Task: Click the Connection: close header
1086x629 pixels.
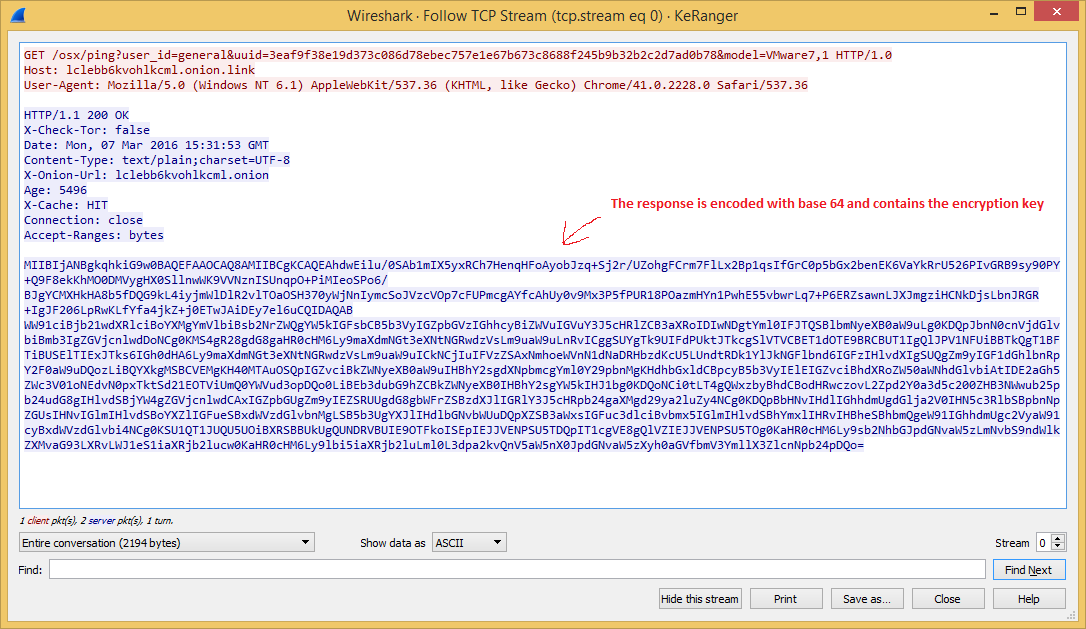Action: click(x=83, y=220)
